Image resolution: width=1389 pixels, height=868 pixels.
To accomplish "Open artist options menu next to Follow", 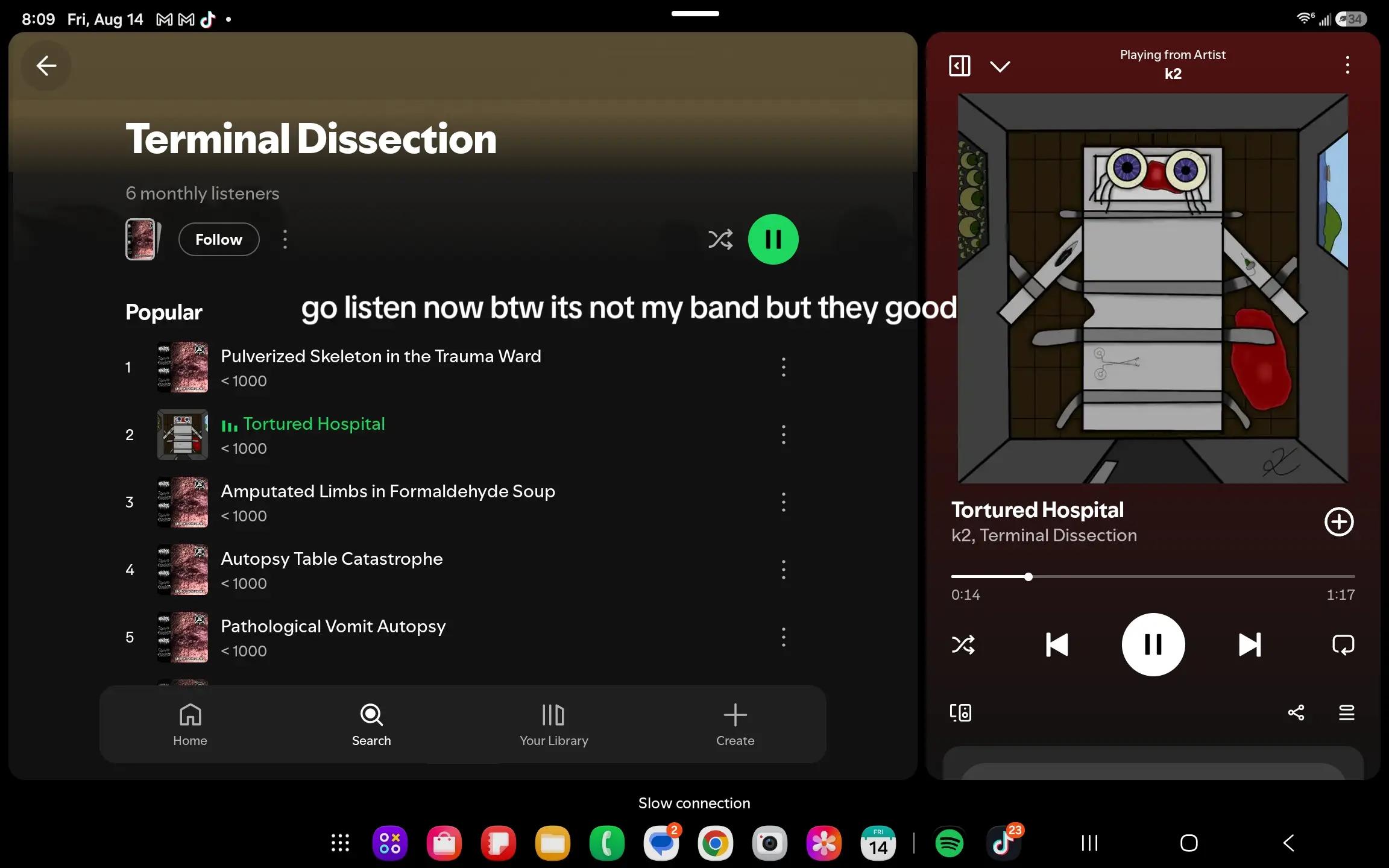I will [285, 239].
